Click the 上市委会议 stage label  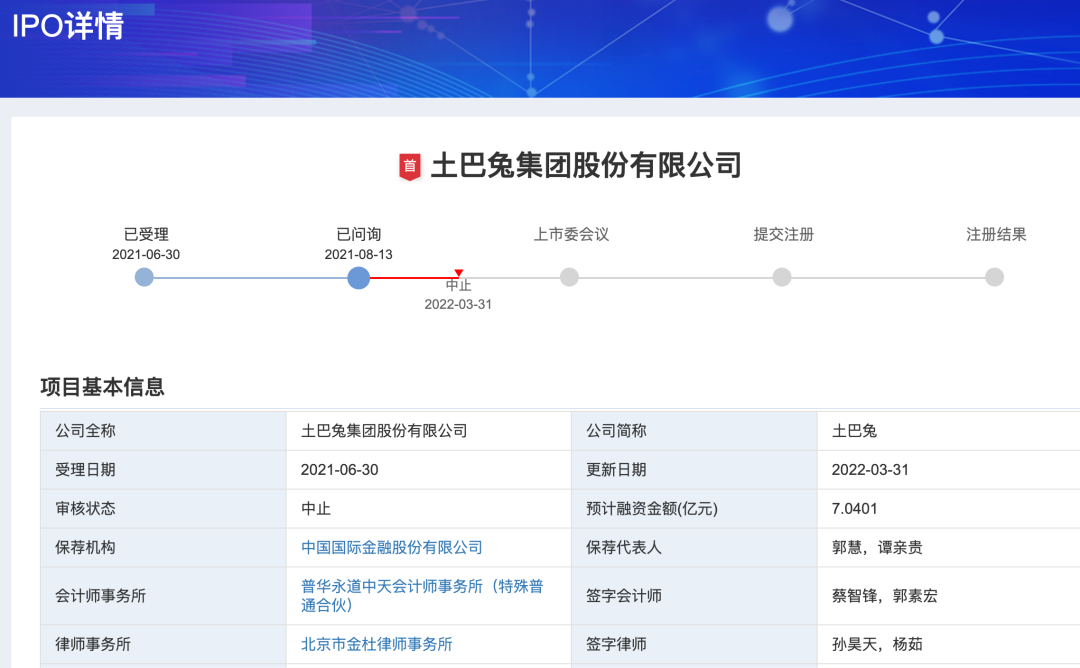click(571, 235)
